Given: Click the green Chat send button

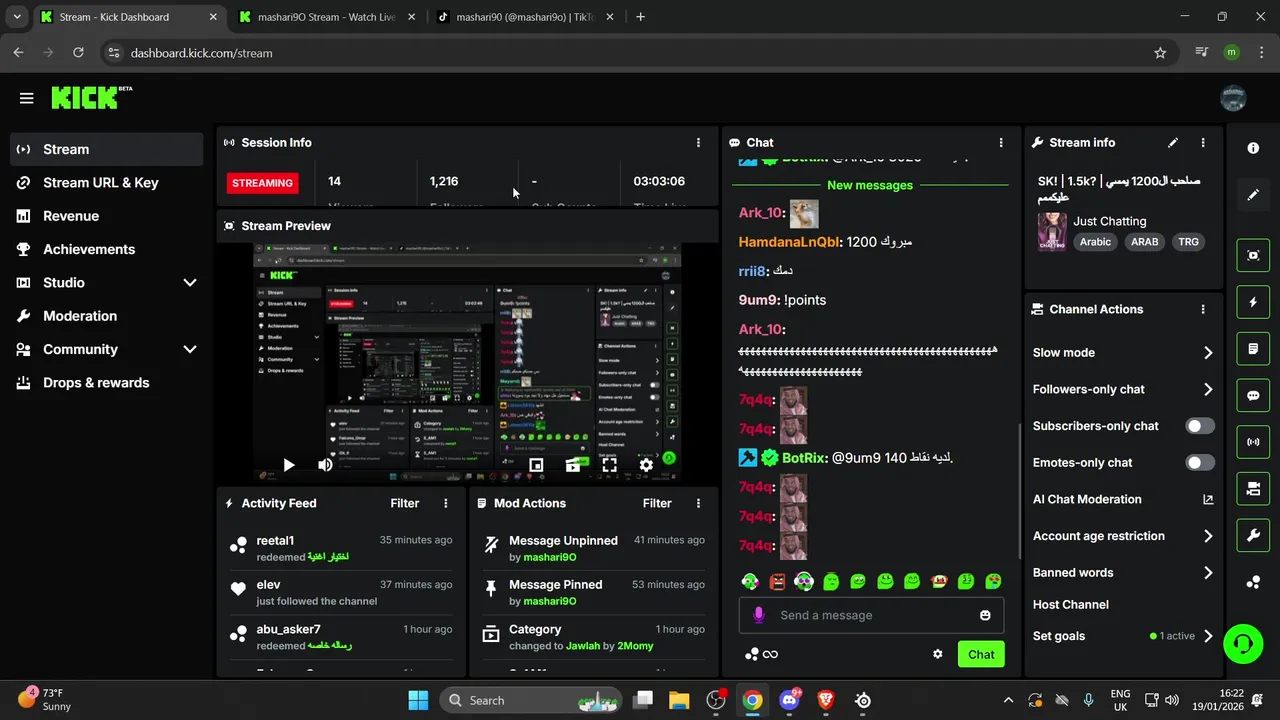Looking at the screenshot, I should [x=981, y=655].
